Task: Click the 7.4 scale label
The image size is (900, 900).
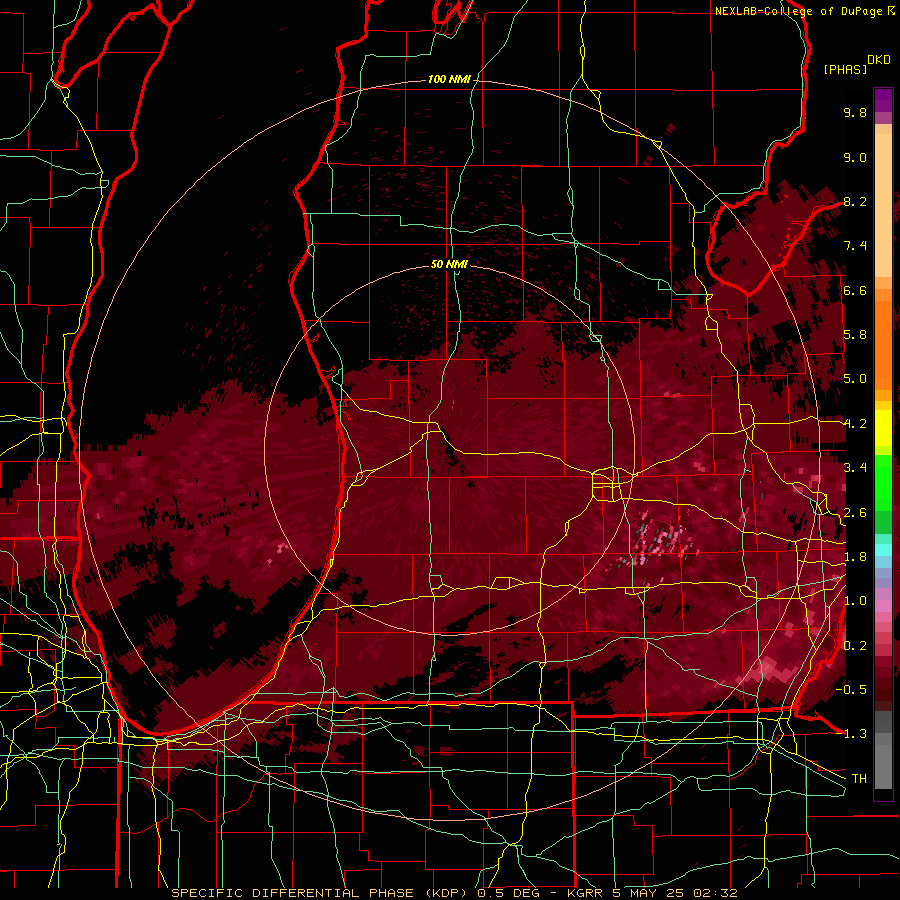Action: 855,246
